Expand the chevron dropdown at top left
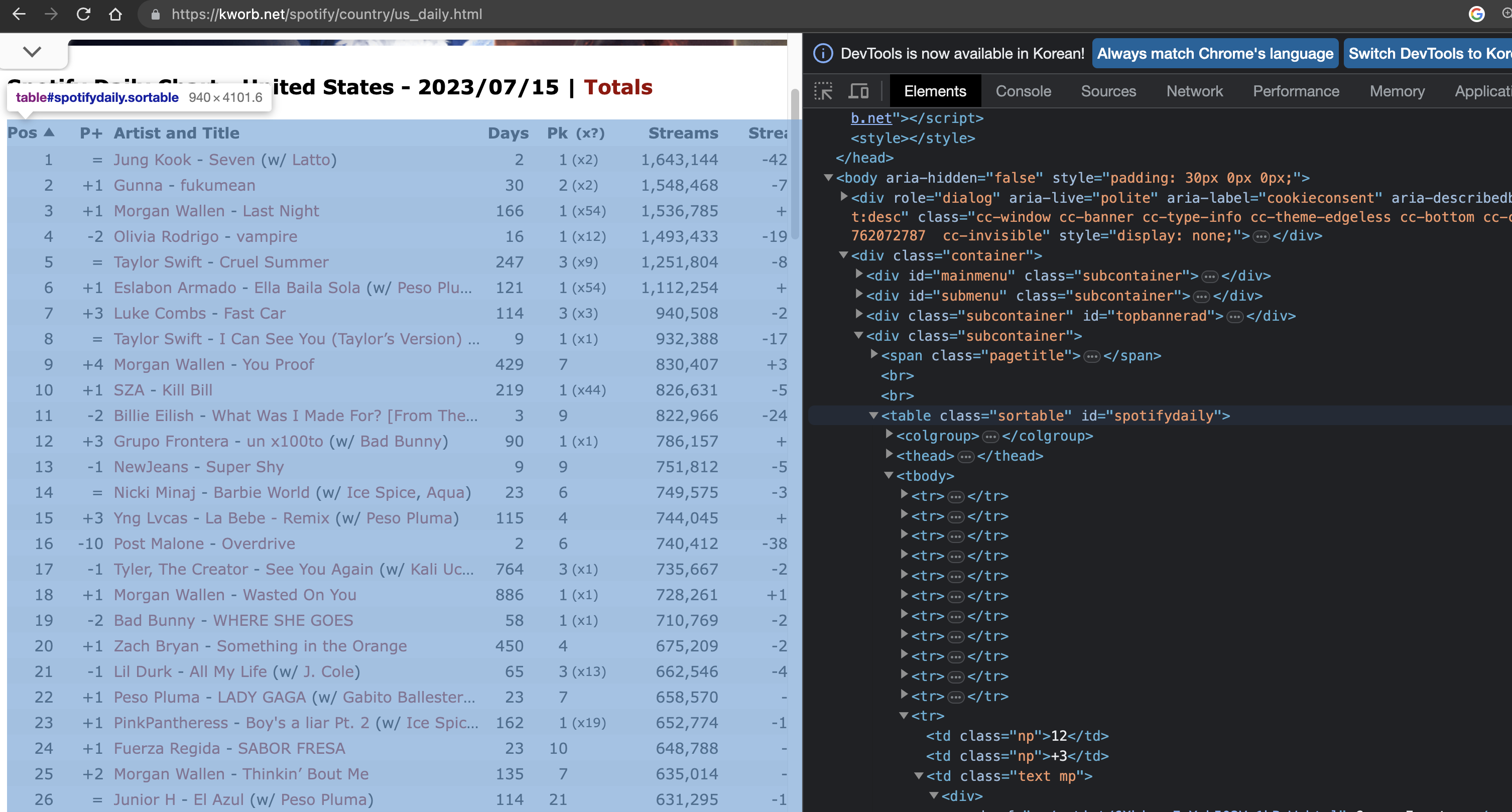The height and width of the screenshot is (812, 1512). point(32,52)
